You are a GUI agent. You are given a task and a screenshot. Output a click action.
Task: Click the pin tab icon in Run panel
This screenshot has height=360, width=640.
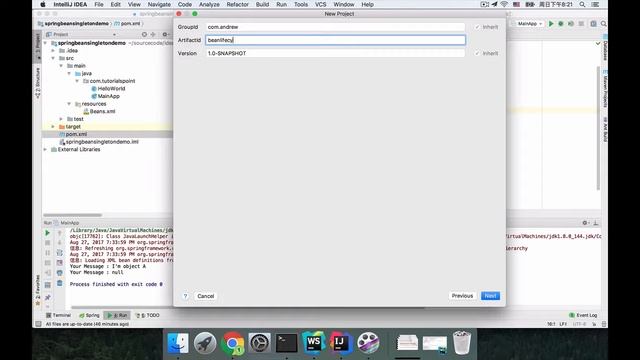(47, 297)
